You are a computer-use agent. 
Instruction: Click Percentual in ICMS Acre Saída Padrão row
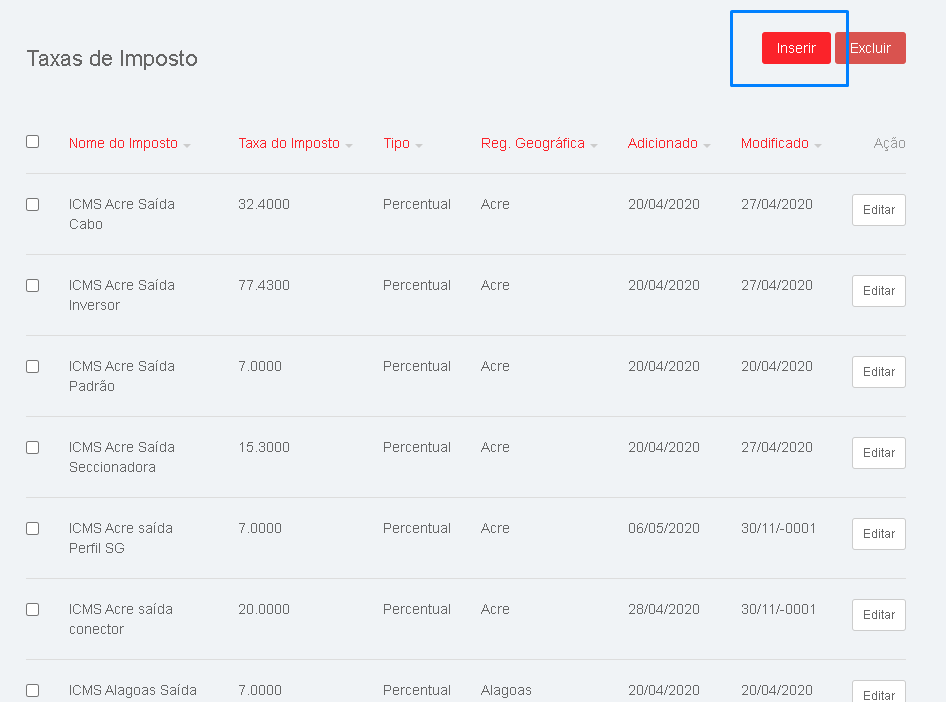pyautogui.click(x=417, y=367)
